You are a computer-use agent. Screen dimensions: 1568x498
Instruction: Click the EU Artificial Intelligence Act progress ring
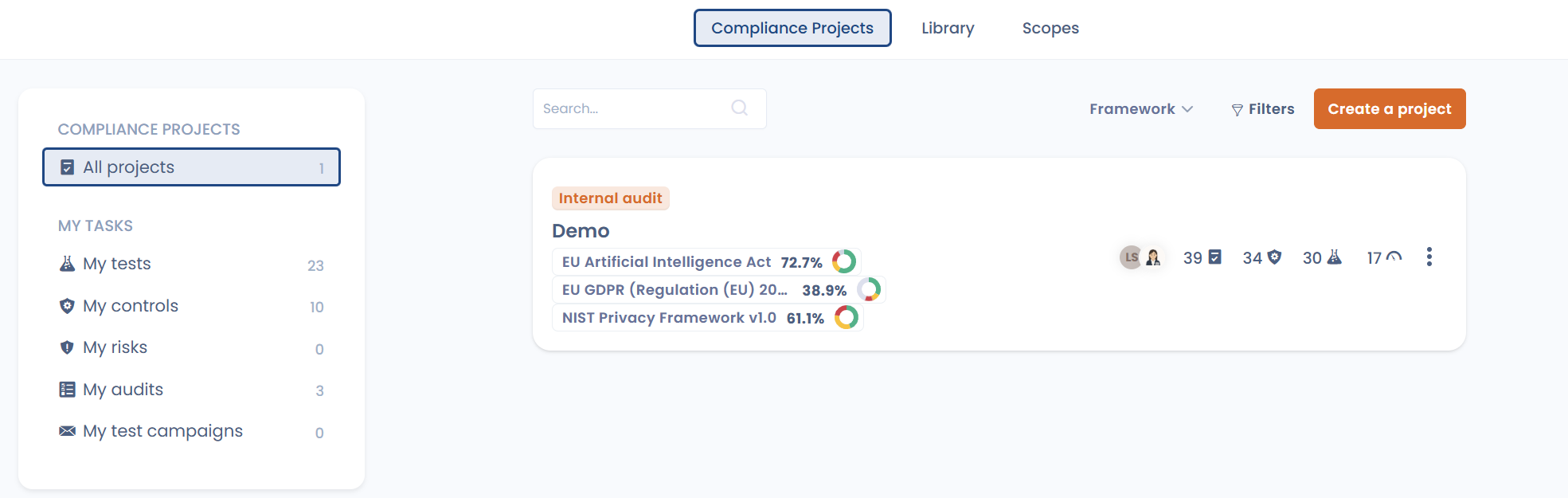pyautogui.click(x=843, y=261)
